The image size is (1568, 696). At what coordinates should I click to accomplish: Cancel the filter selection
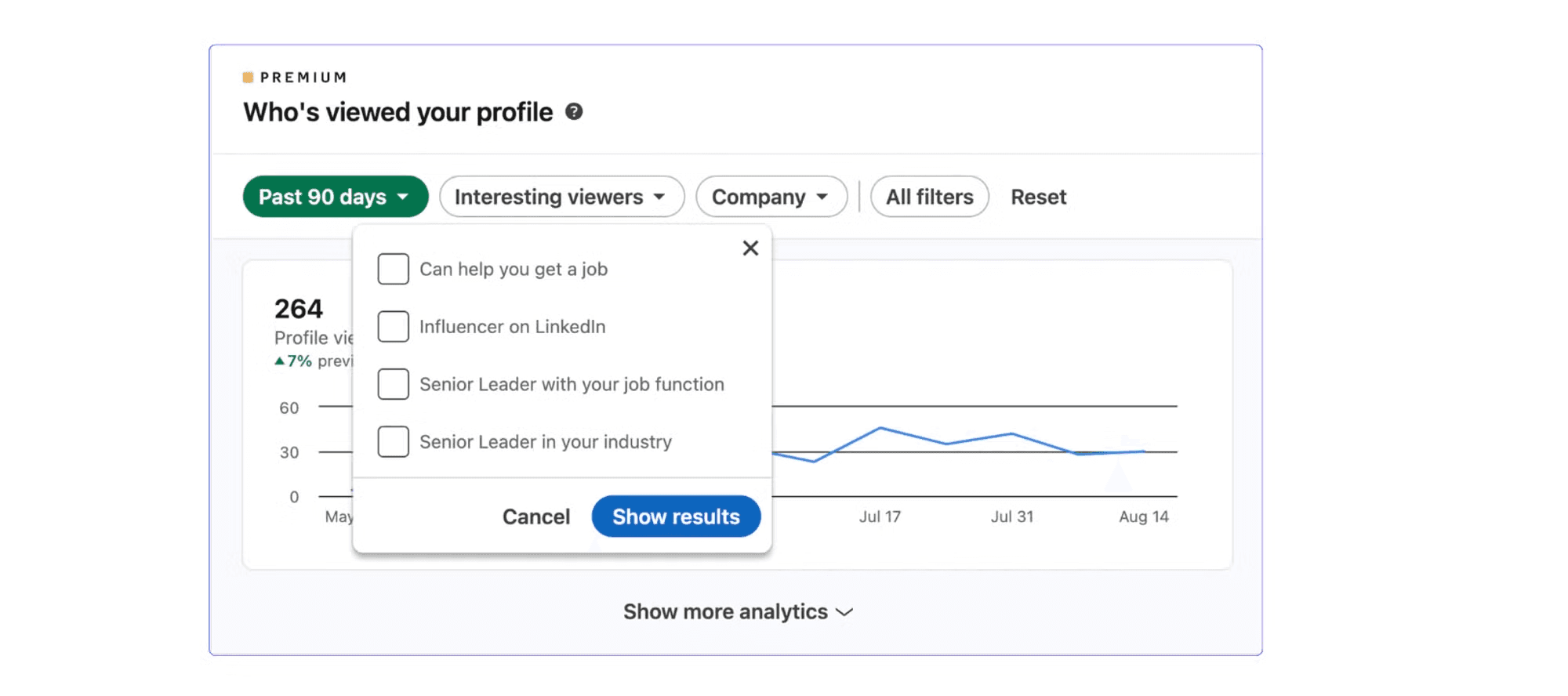536,517
